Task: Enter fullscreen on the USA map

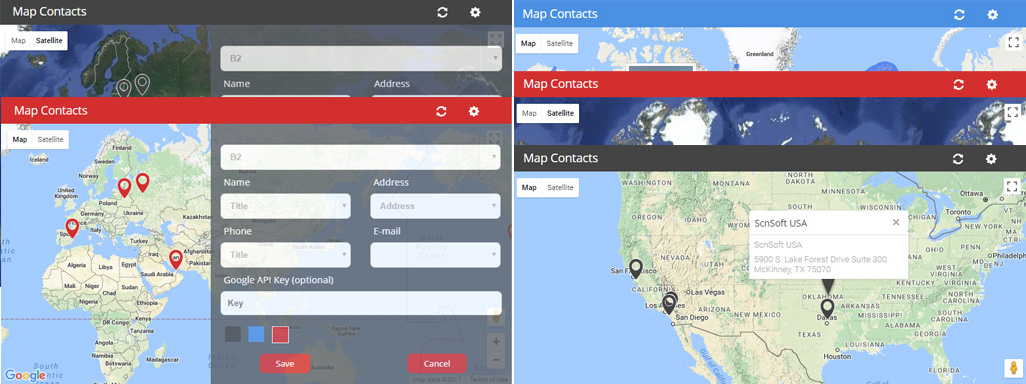Action: pos(1012,187)
